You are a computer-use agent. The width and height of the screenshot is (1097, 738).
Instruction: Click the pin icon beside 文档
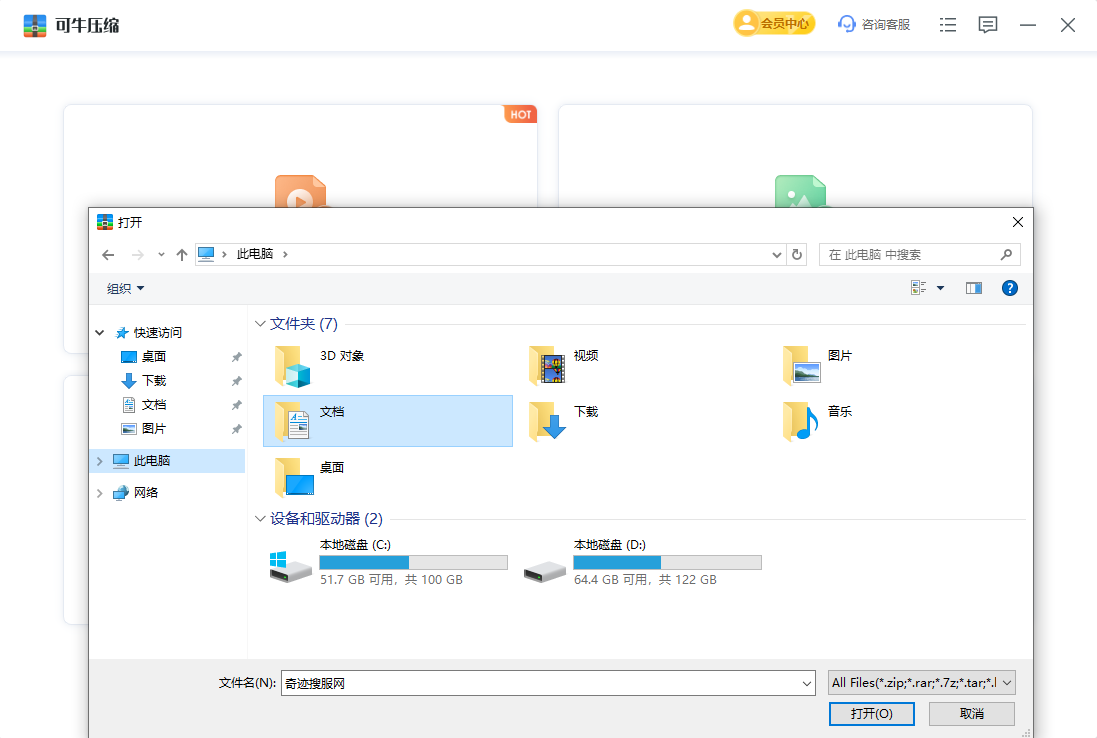236,405
